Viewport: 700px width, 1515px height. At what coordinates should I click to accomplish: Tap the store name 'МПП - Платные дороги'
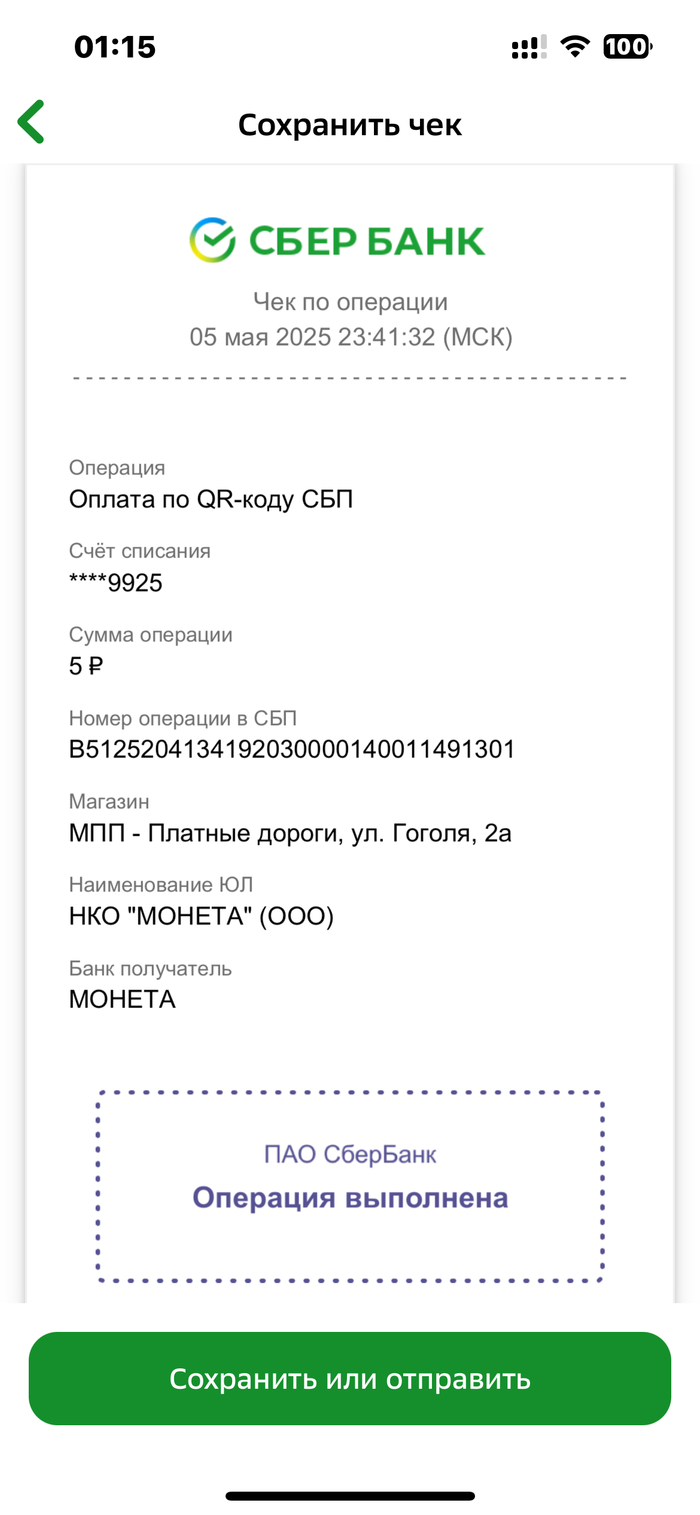coord(290,832)
